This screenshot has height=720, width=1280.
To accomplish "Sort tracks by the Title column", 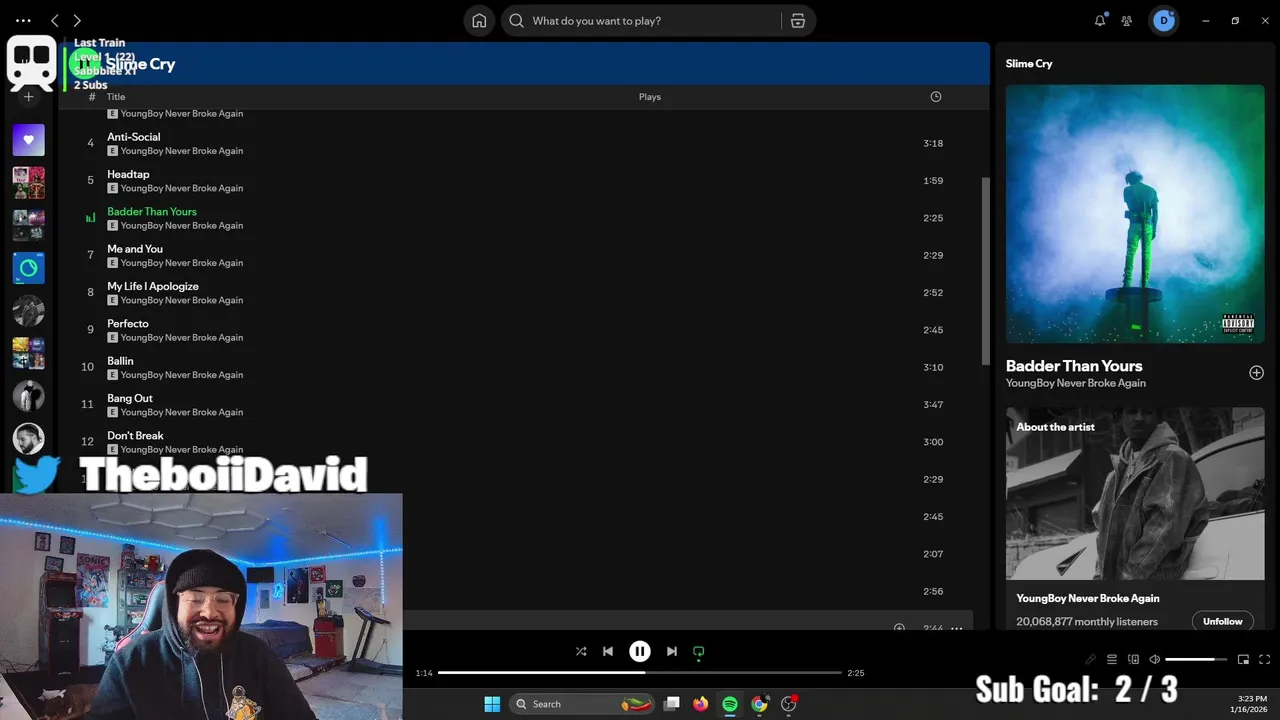I will coord(116,97).
